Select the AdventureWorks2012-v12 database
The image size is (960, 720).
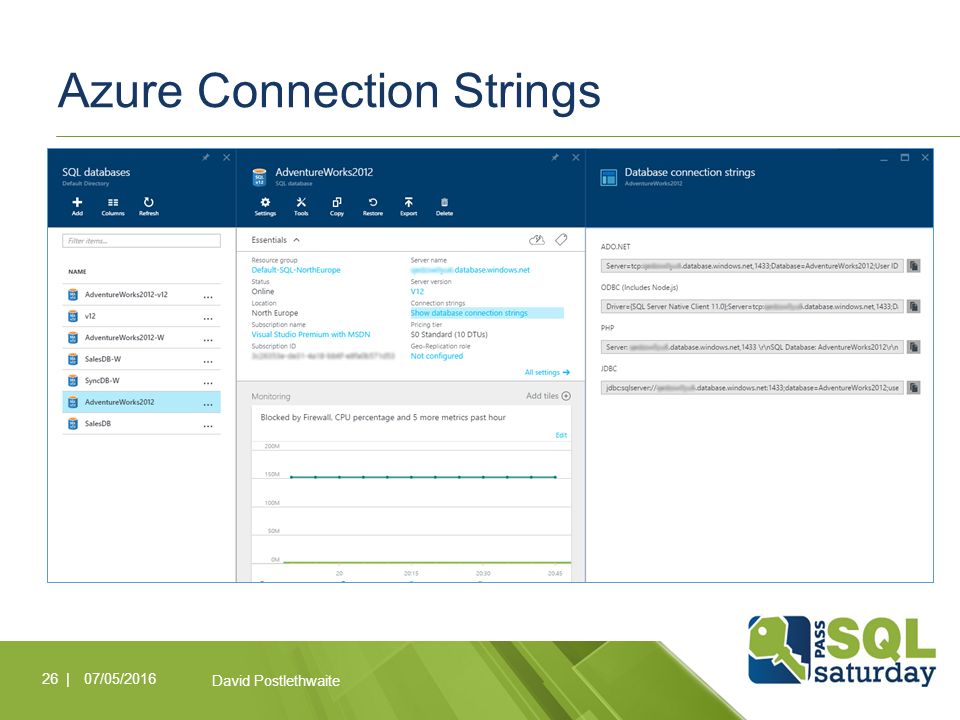(141, 294)
